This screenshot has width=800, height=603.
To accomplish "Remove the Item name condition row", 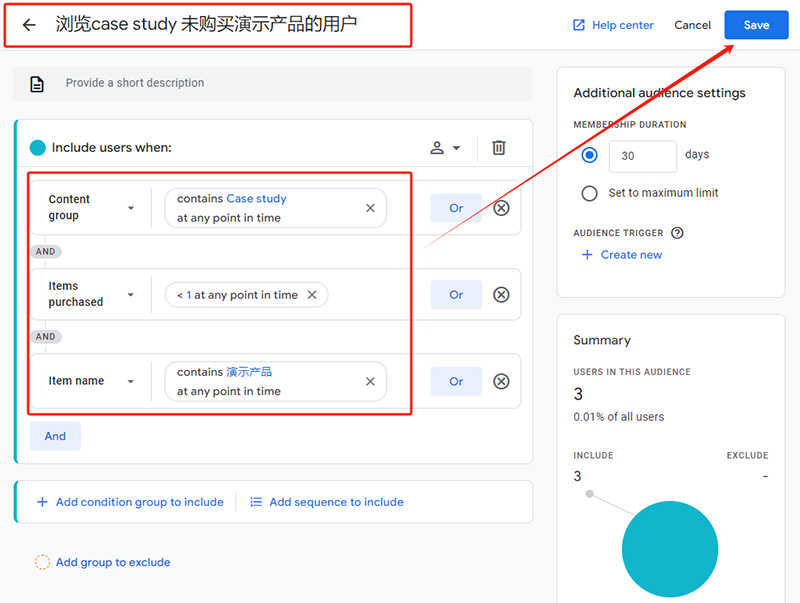I will click(502, 381).
